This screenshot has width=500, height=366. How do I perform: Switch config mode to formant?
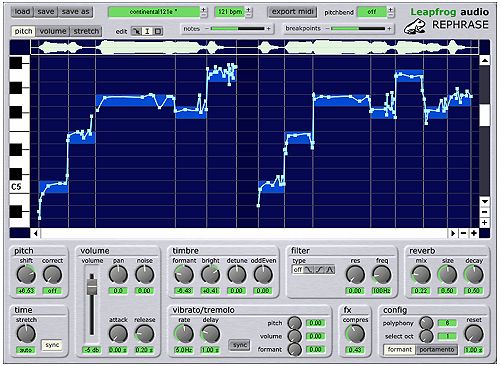pos(399,350)
